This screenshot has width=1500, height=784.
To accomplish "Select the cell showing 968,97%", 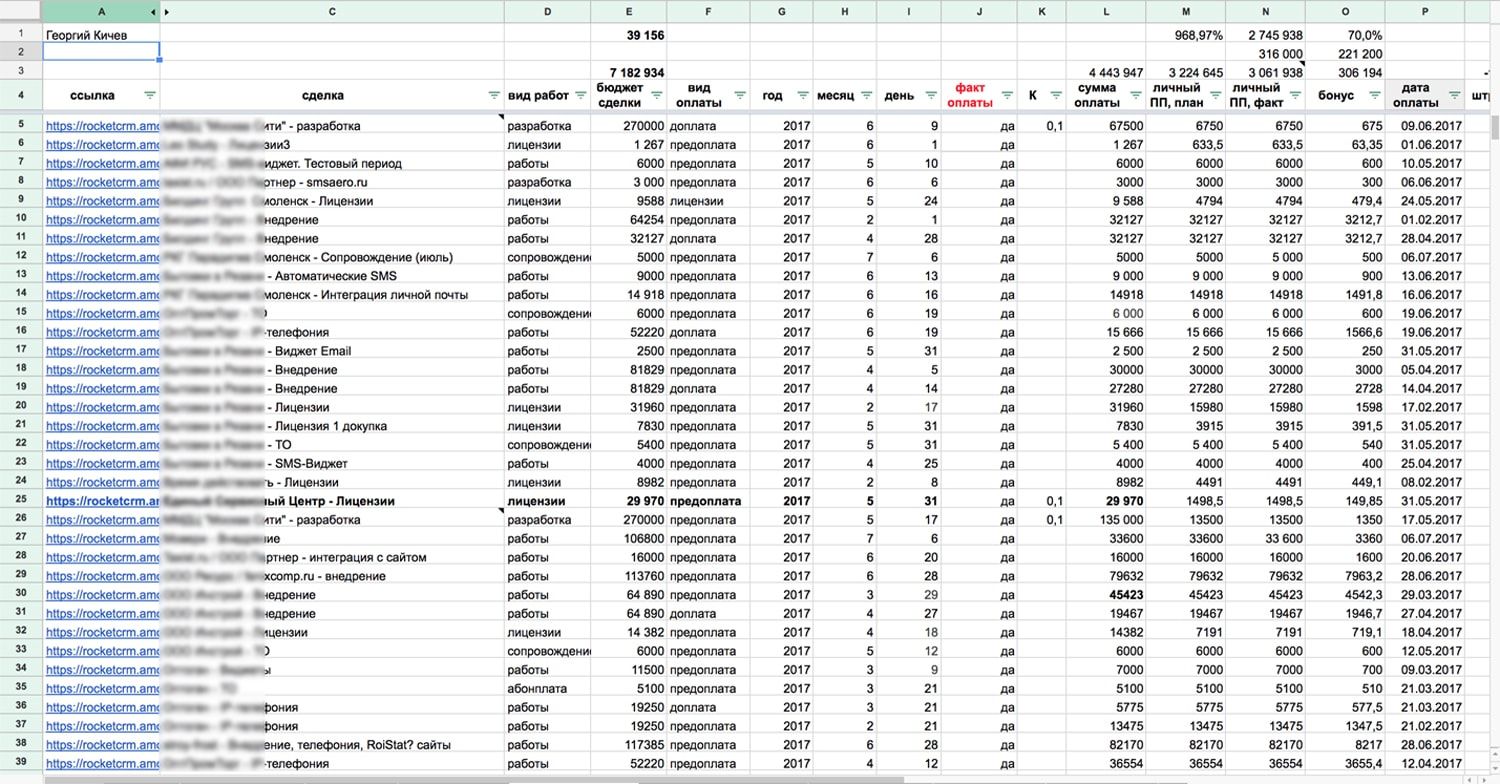I will 1185,34.
